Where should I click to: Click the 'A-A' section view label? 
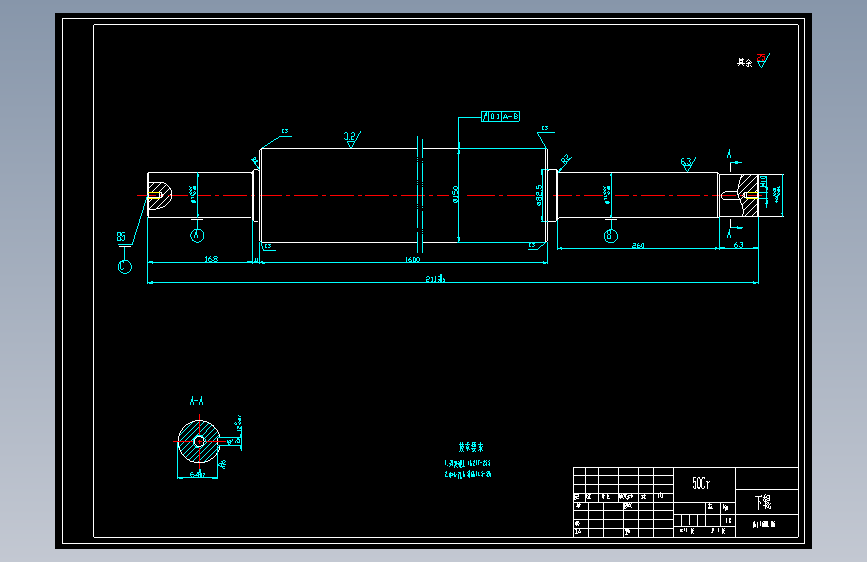point(196,400)
